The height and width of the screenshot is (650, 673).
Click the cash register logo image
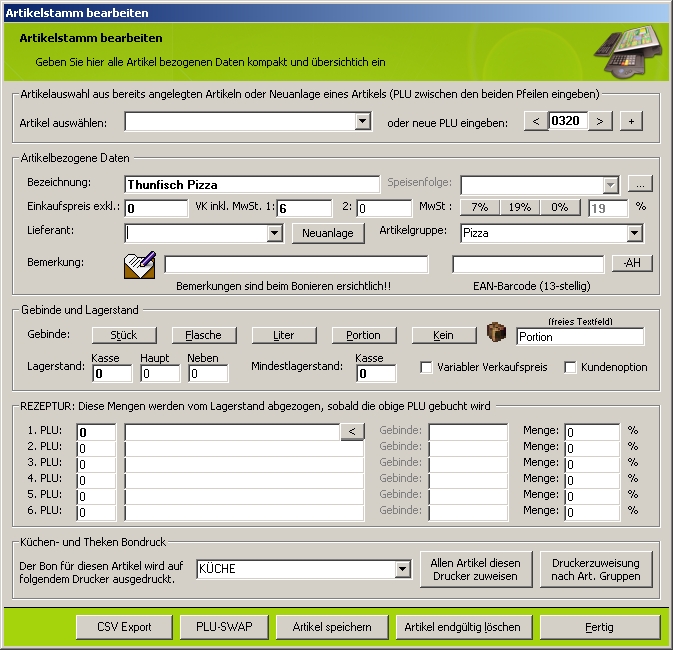630,52
